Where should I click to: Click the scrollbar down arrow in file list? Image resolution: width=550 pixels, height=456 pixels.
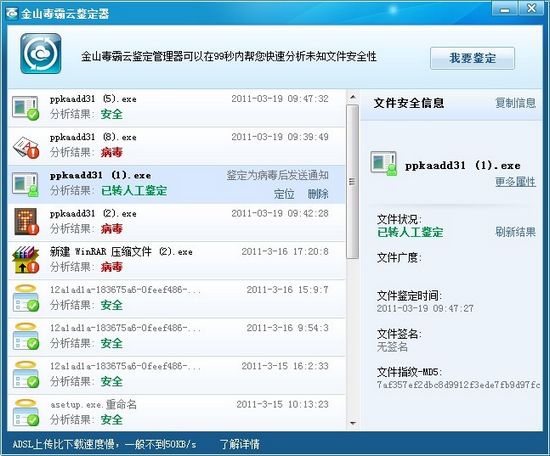(353, 423)
